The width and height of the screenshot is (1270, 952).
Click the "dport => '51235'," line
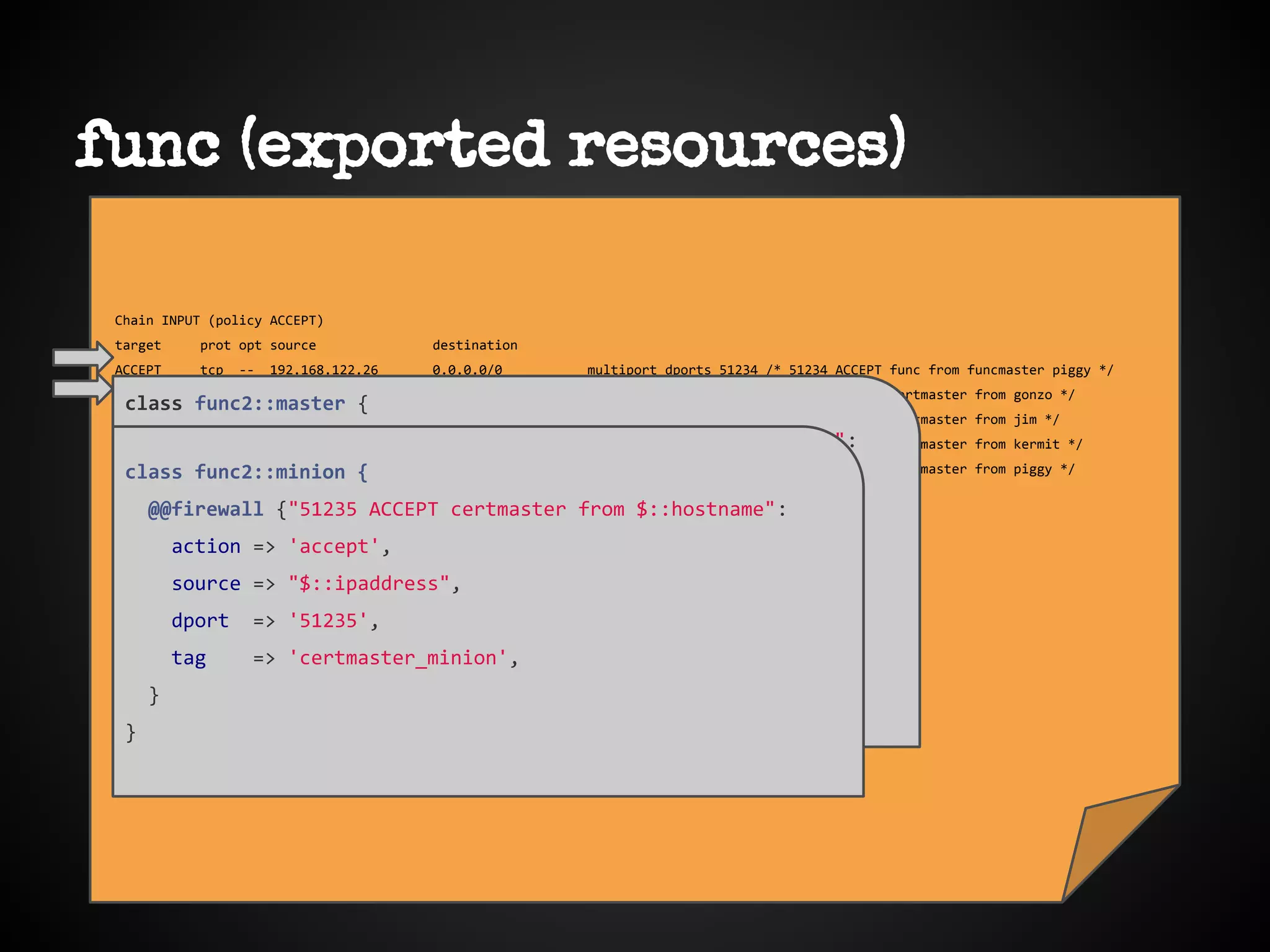coord(275,621)
